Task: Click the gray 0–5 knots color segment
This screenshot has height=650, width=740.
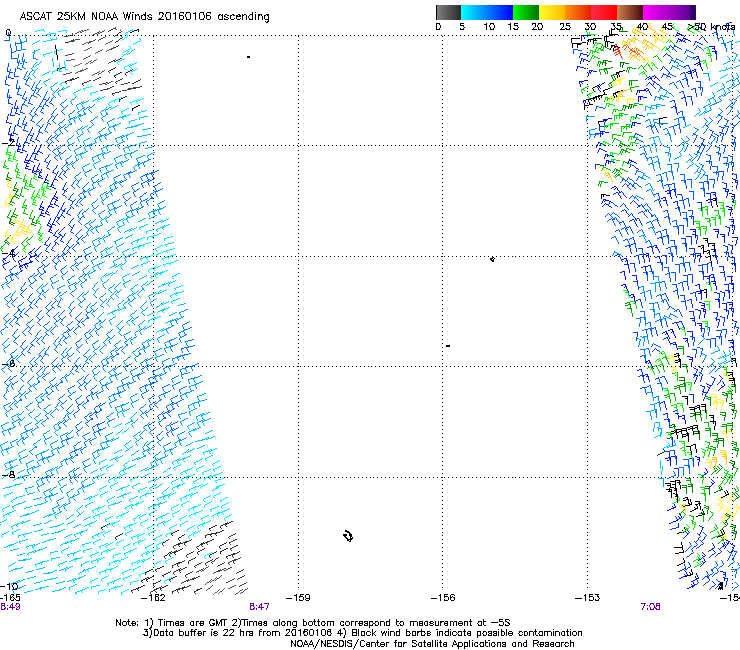Action: (x=448, y=12)
